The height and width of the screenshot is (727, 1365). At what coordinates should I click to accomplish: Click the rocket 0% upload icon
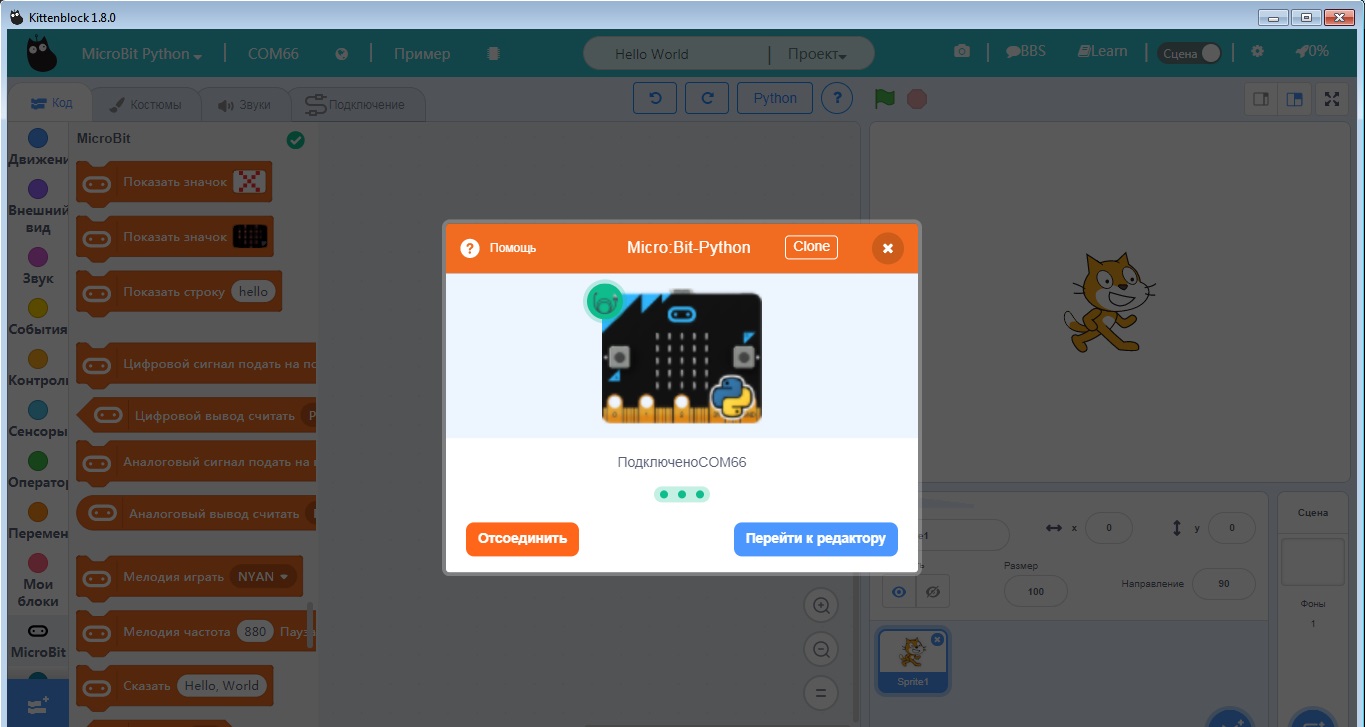point(1312,51)
